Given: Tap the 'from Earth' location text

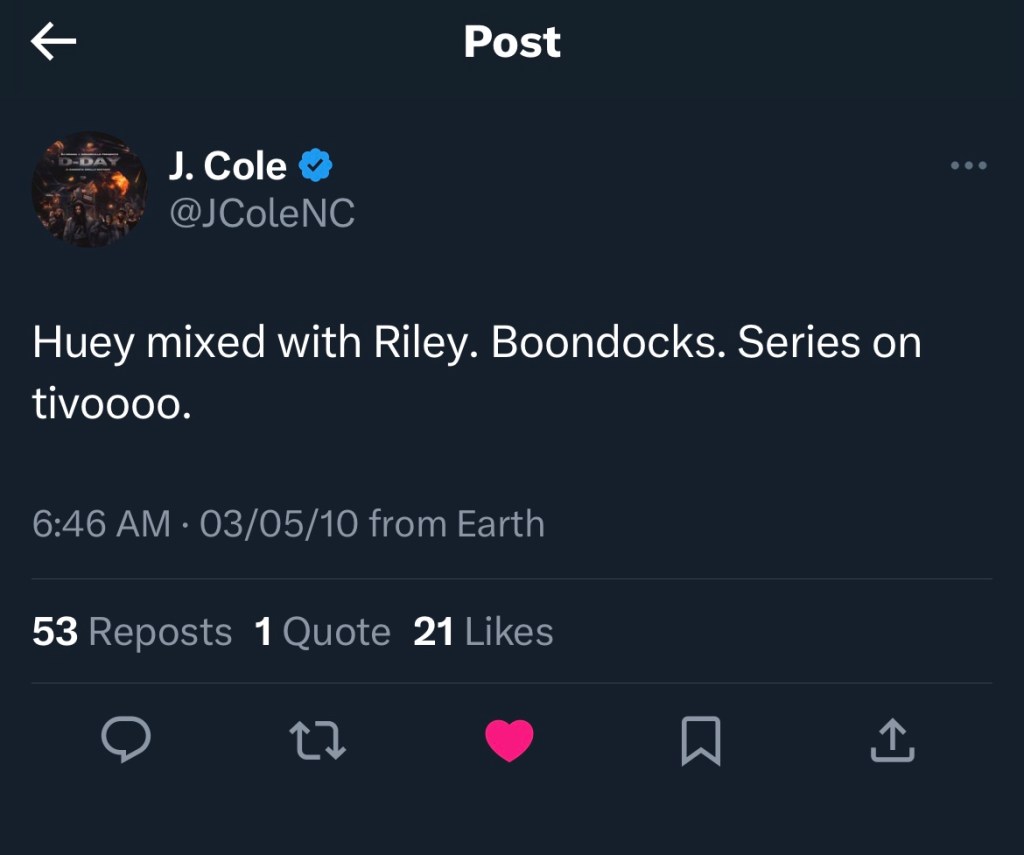Looking at the screenshot, I should point(456,524).
